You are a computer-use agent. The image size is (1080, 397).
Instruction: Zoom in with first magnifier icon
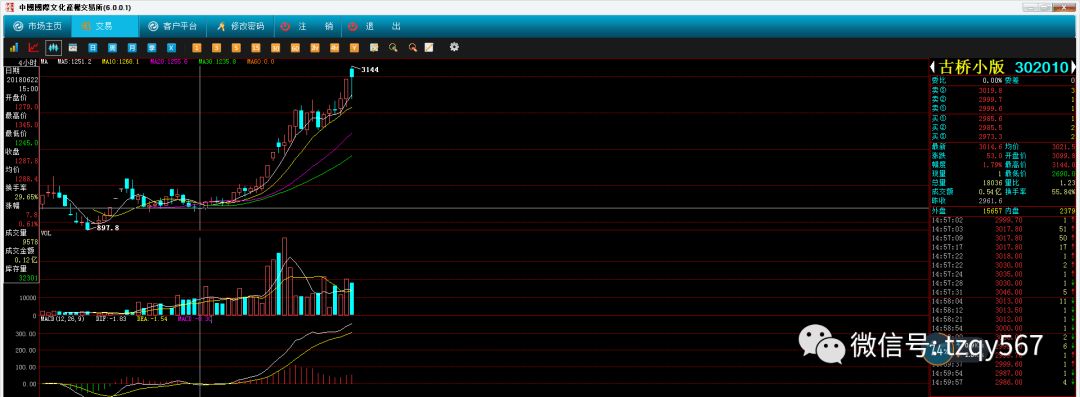click(393, 48)
